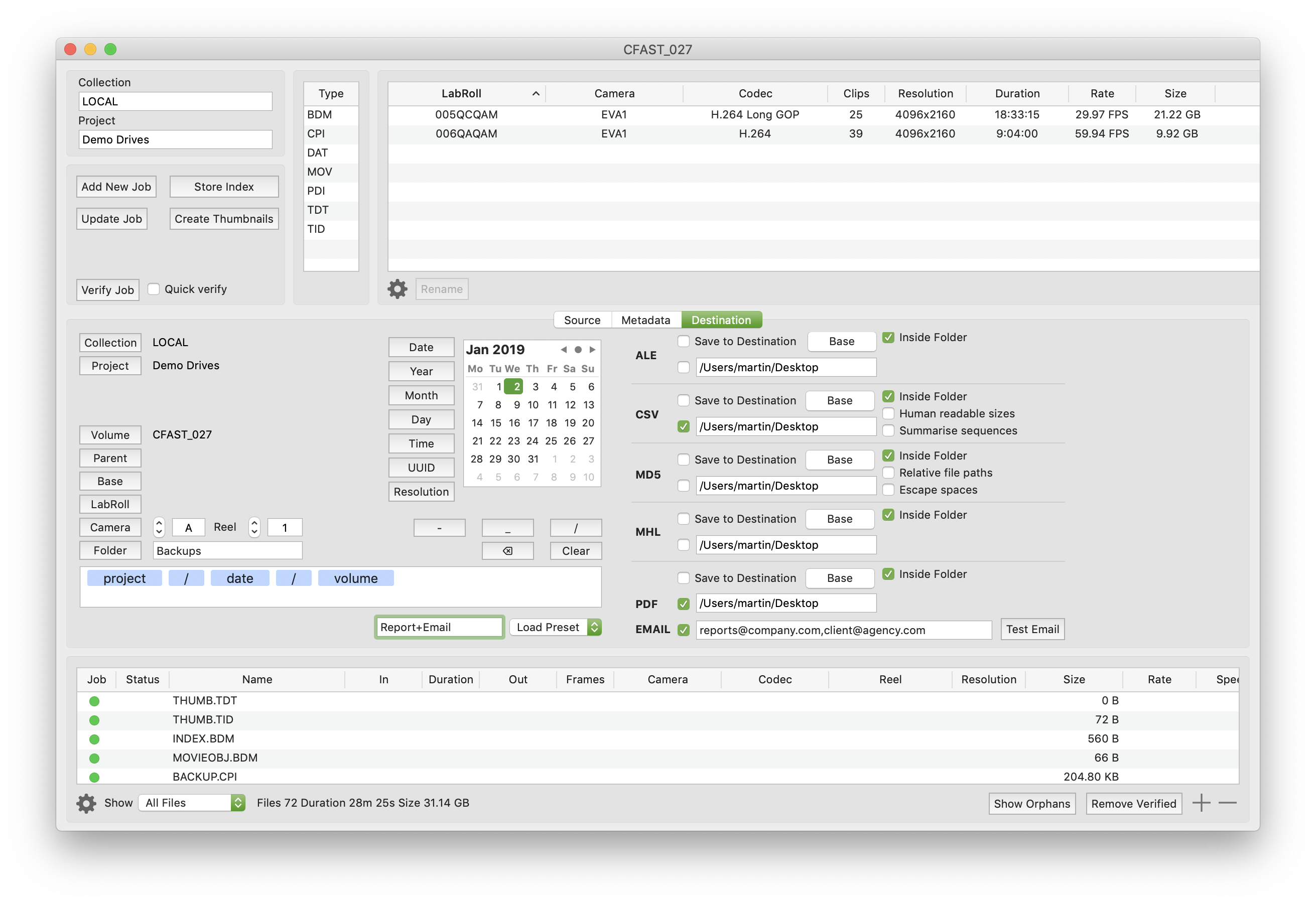Click the LabRoll sort arrow indicator
Image resolution: width=1316 pixels, height=905 pixels.
pos(536,94)
